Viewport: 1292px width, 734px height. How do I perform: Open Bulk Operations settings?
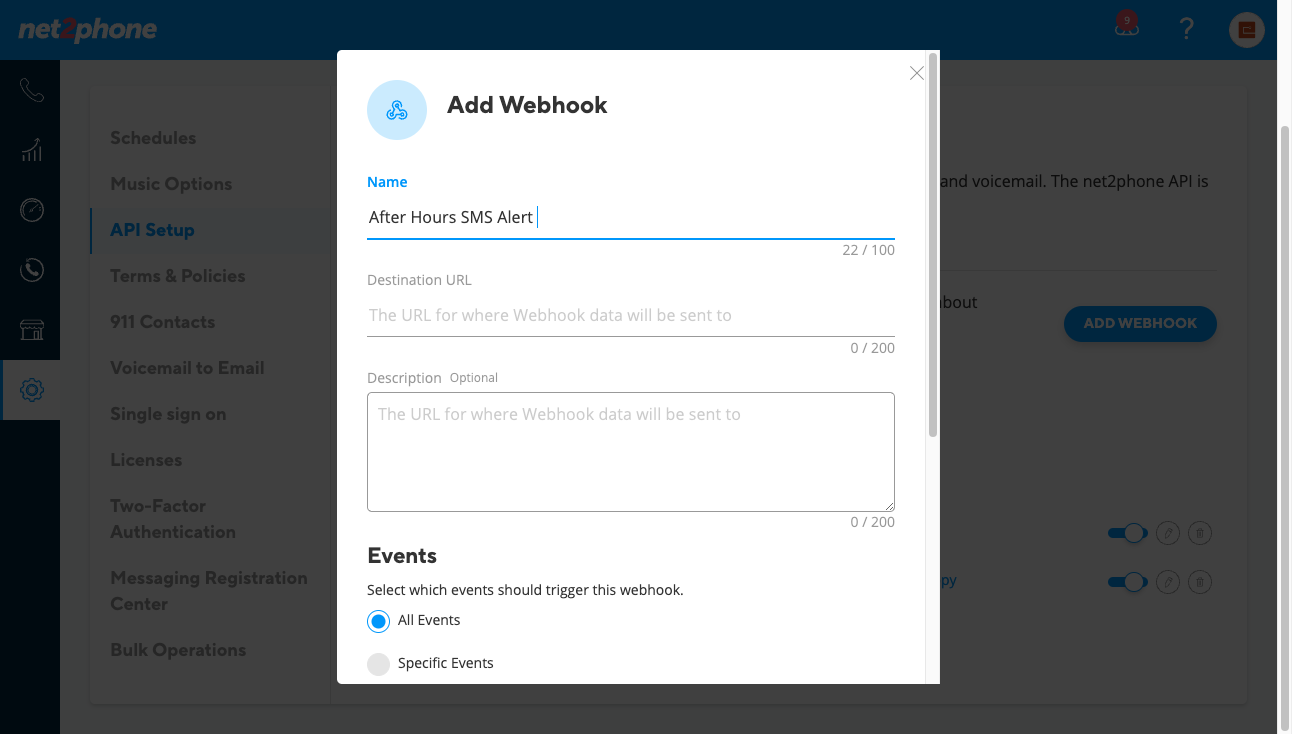pos(178,650)
